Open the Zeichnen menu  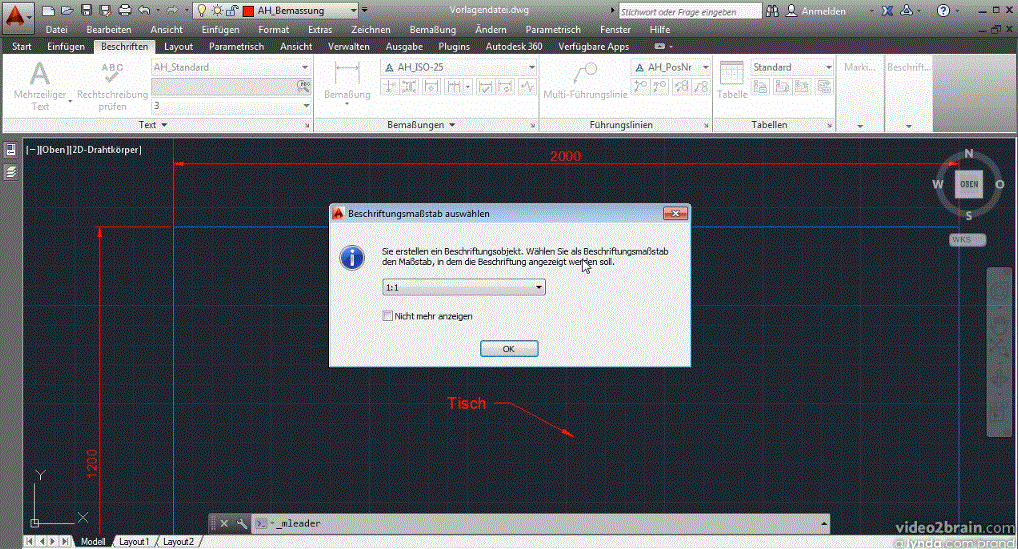pyautogui.click(x=371, y=29)
